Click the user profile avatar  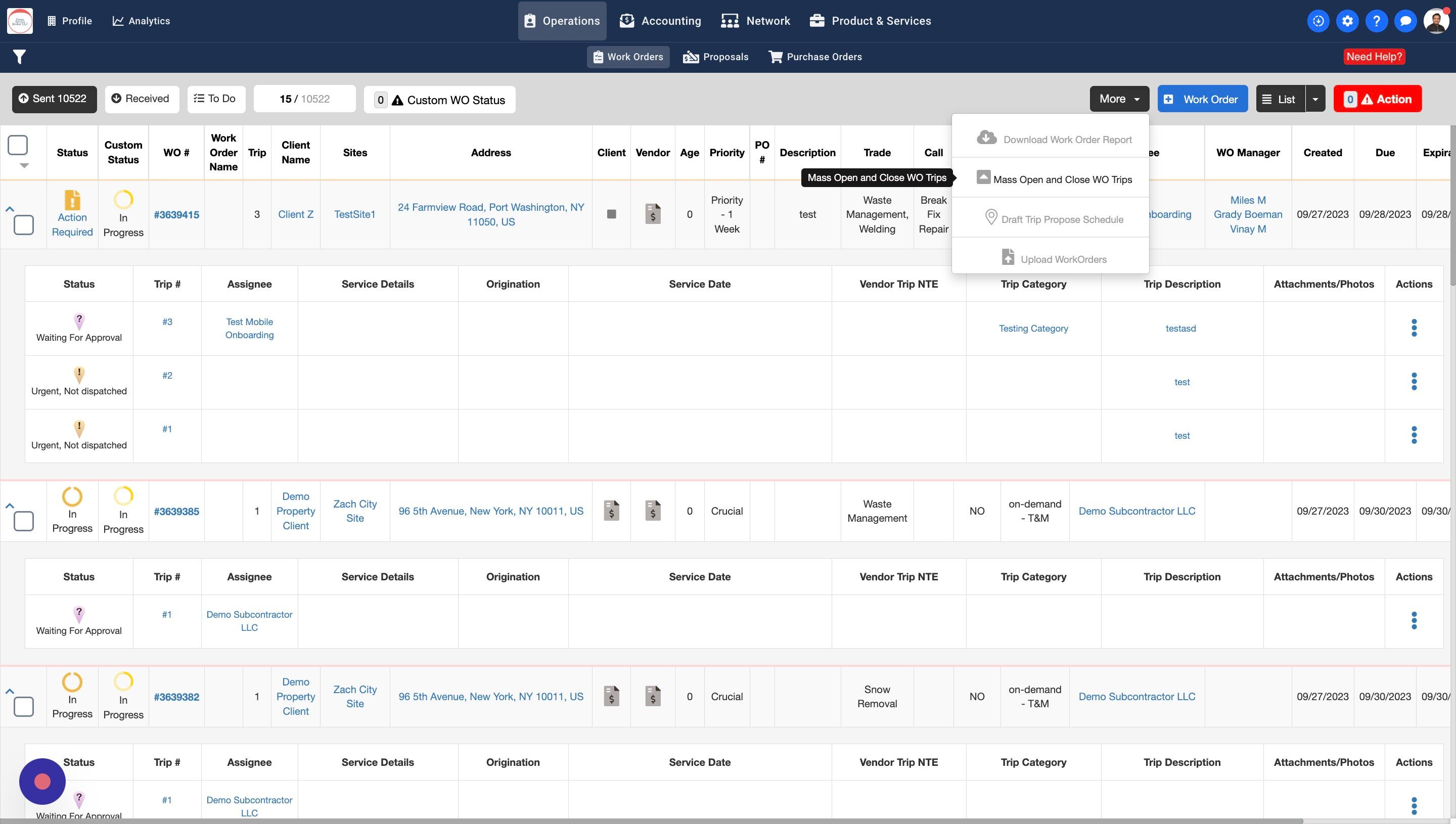tap(1435, 21)
